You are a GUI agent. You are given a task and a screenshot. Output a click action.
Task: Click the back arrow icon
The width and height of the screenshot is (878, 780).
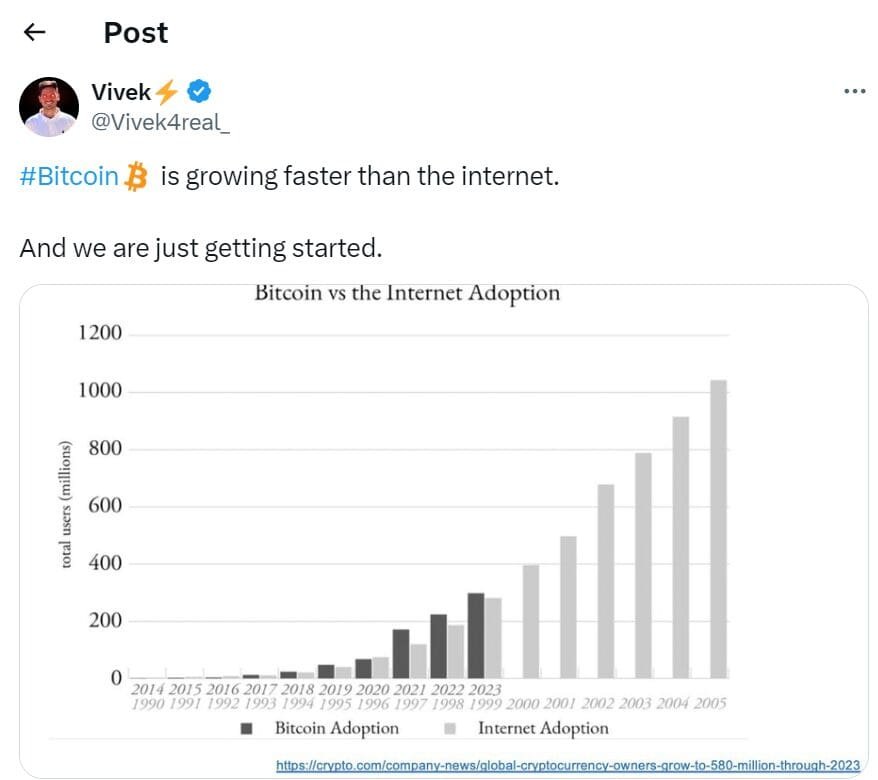pos(35,33)
